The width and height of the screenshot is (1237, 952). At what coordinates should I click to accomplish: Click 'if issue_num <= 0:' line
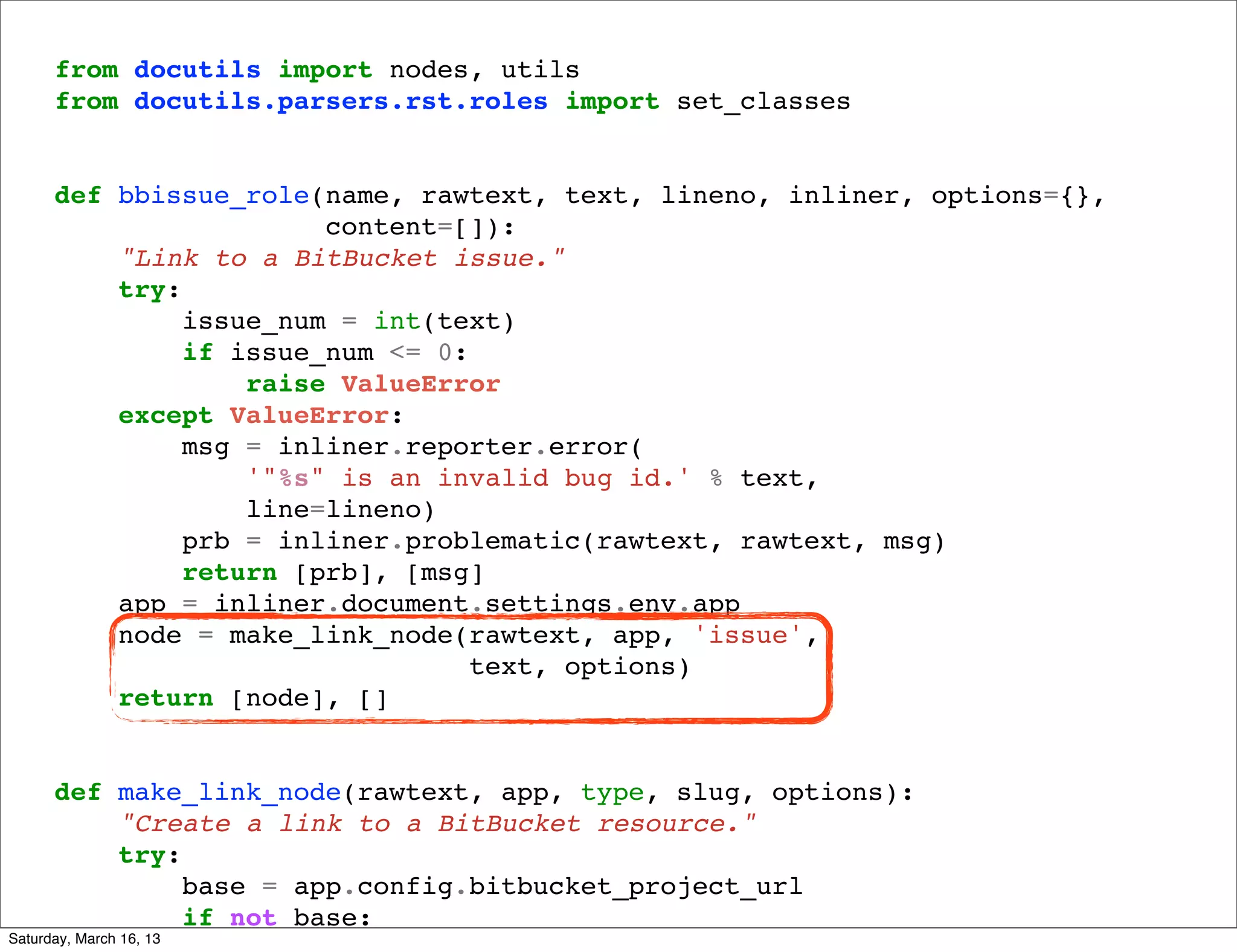pyautogui.click(x=324, y=353)
